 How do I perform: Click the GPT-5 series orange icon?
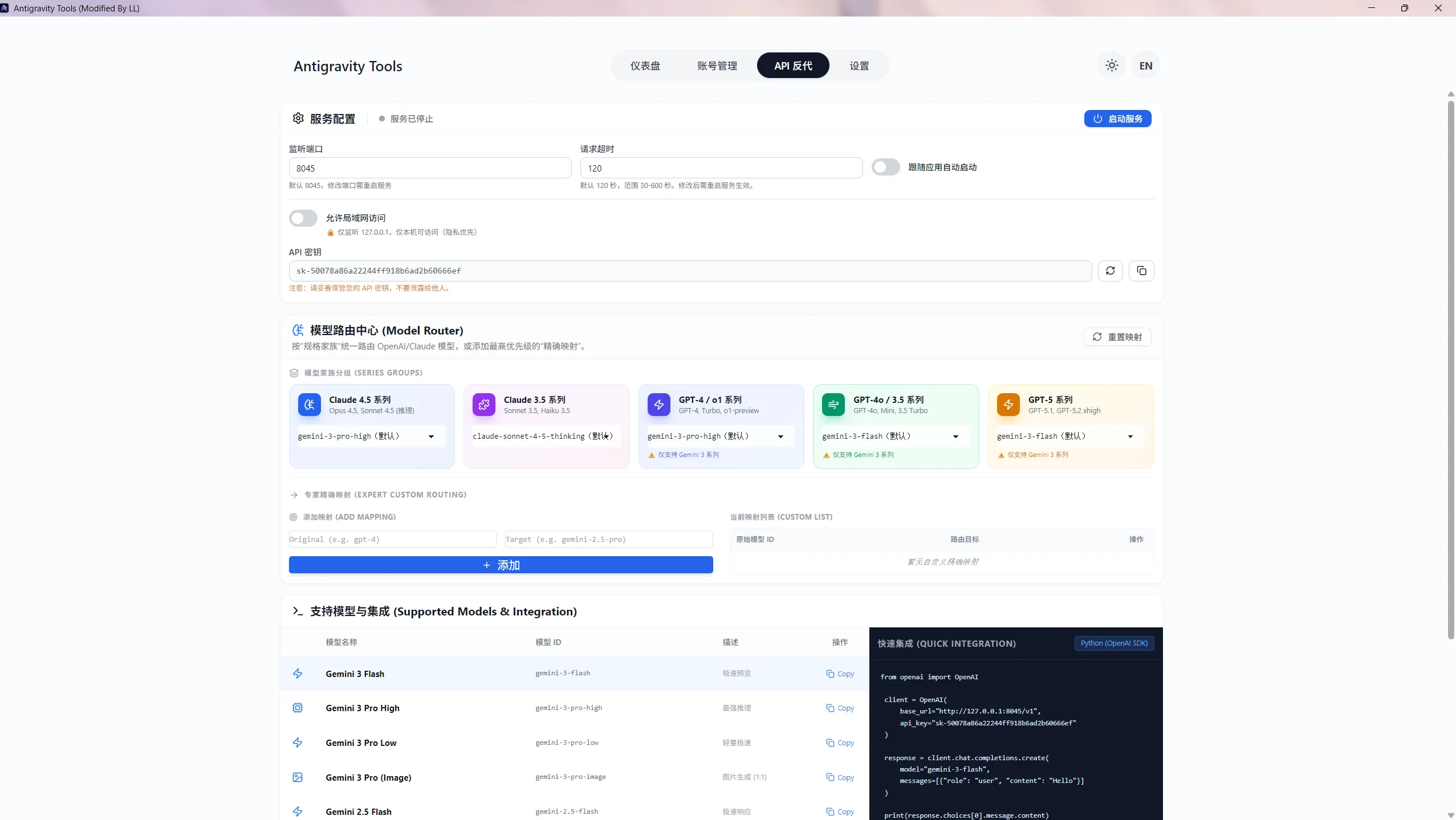point(1008,405)
